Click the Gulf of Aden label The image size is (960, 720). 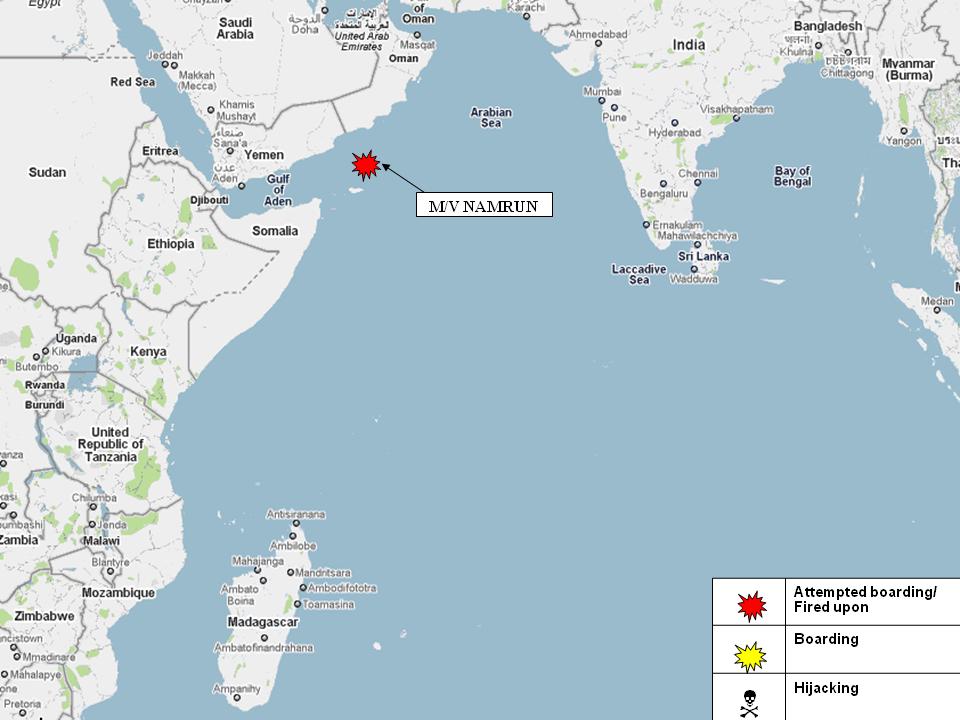coord(278,190)
